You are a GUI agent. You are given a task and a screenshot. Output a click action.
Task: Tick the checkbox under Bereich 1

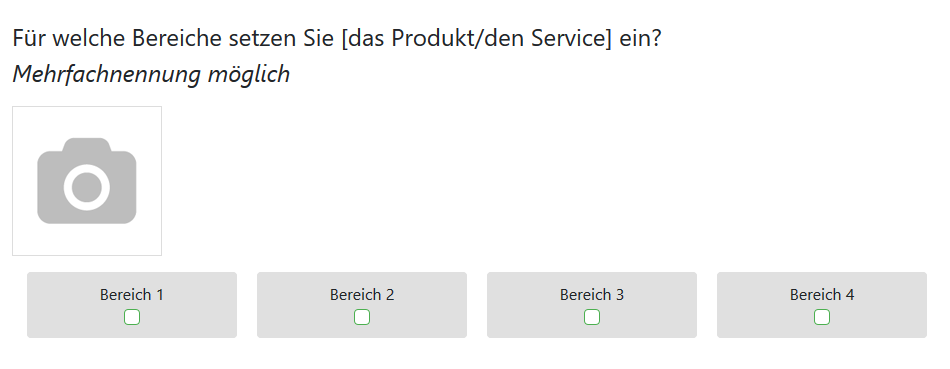click(x=131, y=317)
